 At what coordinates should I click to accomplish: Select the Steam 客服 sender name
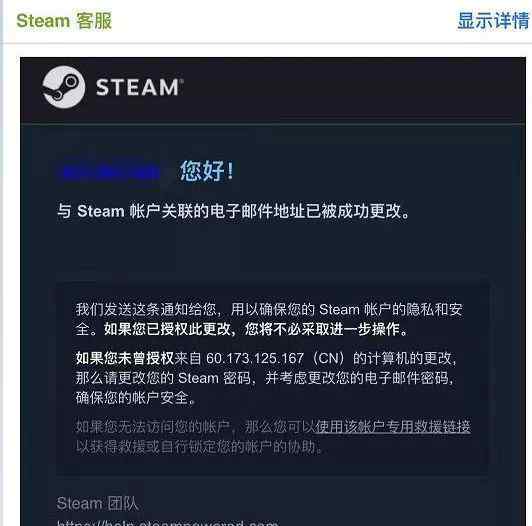pos(64,21)
